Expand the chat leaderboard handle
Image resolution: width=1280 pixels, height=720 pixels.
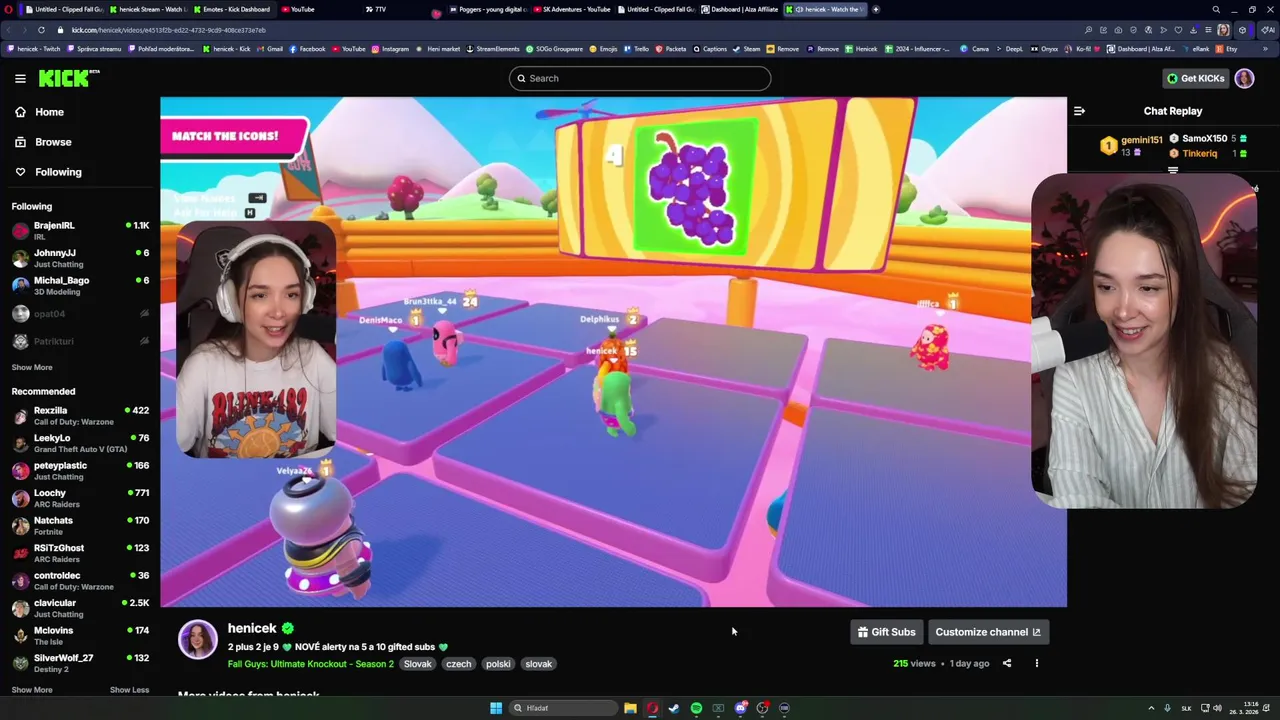1173,170
